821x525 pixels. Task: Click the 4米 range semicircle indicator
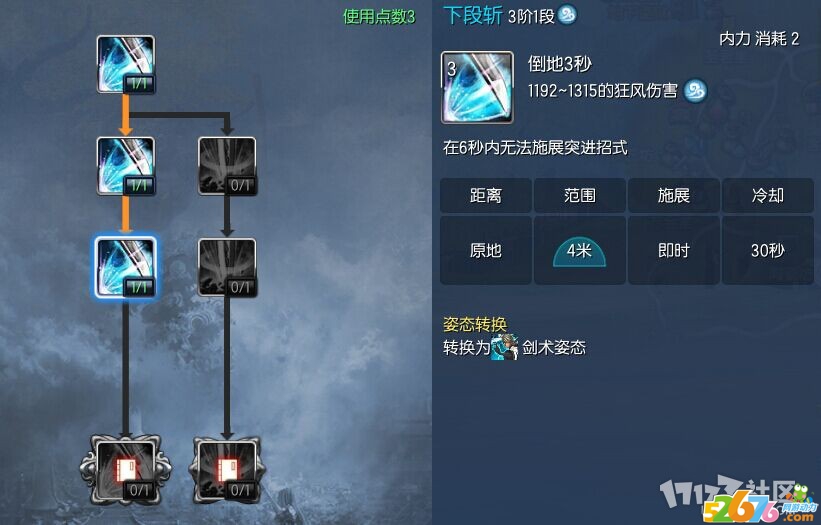(580, 250)
